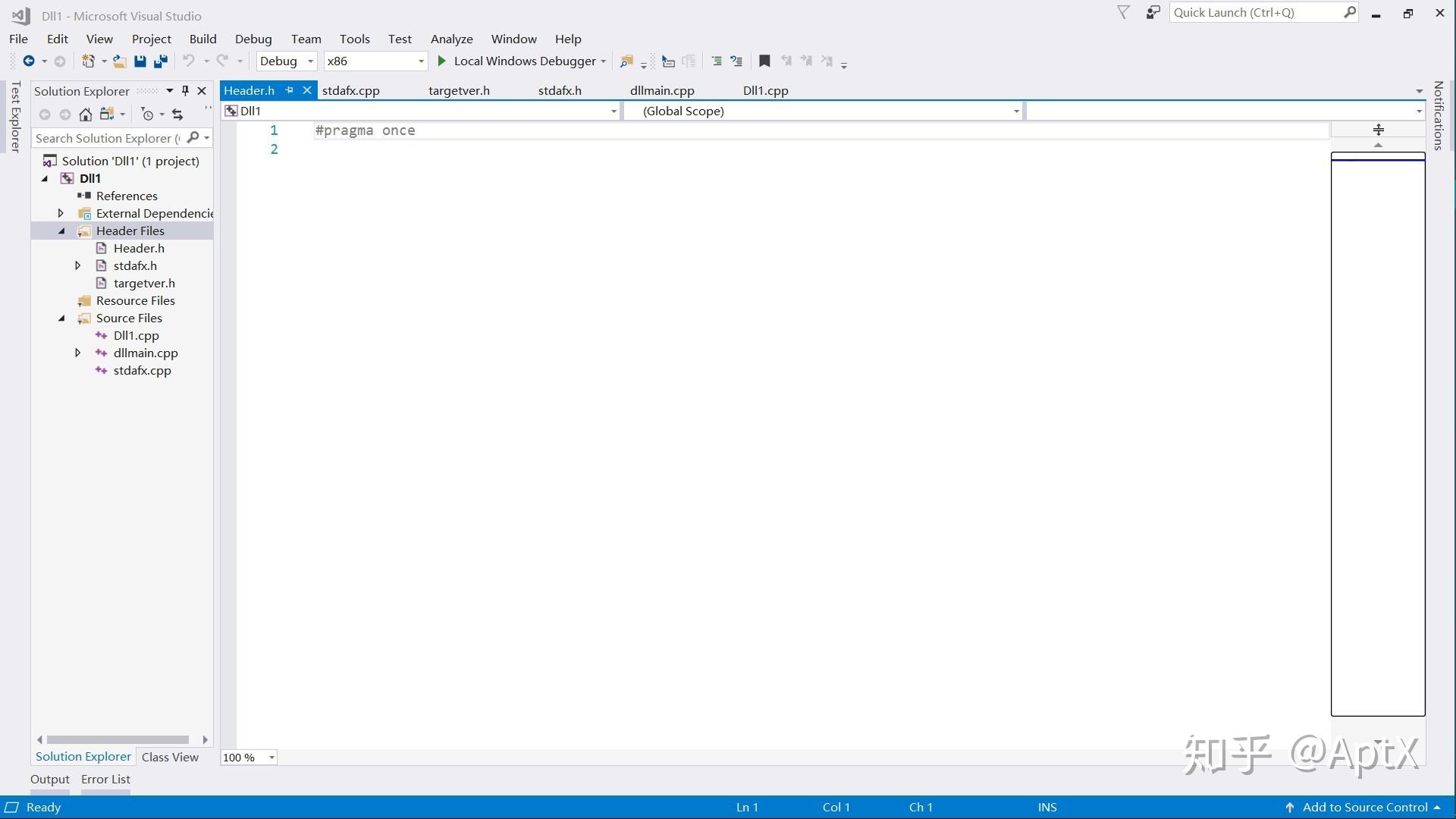Screen dimensions: 1456x819
Task: Expand the dllmain.cpp node
Action: (77, 353)
